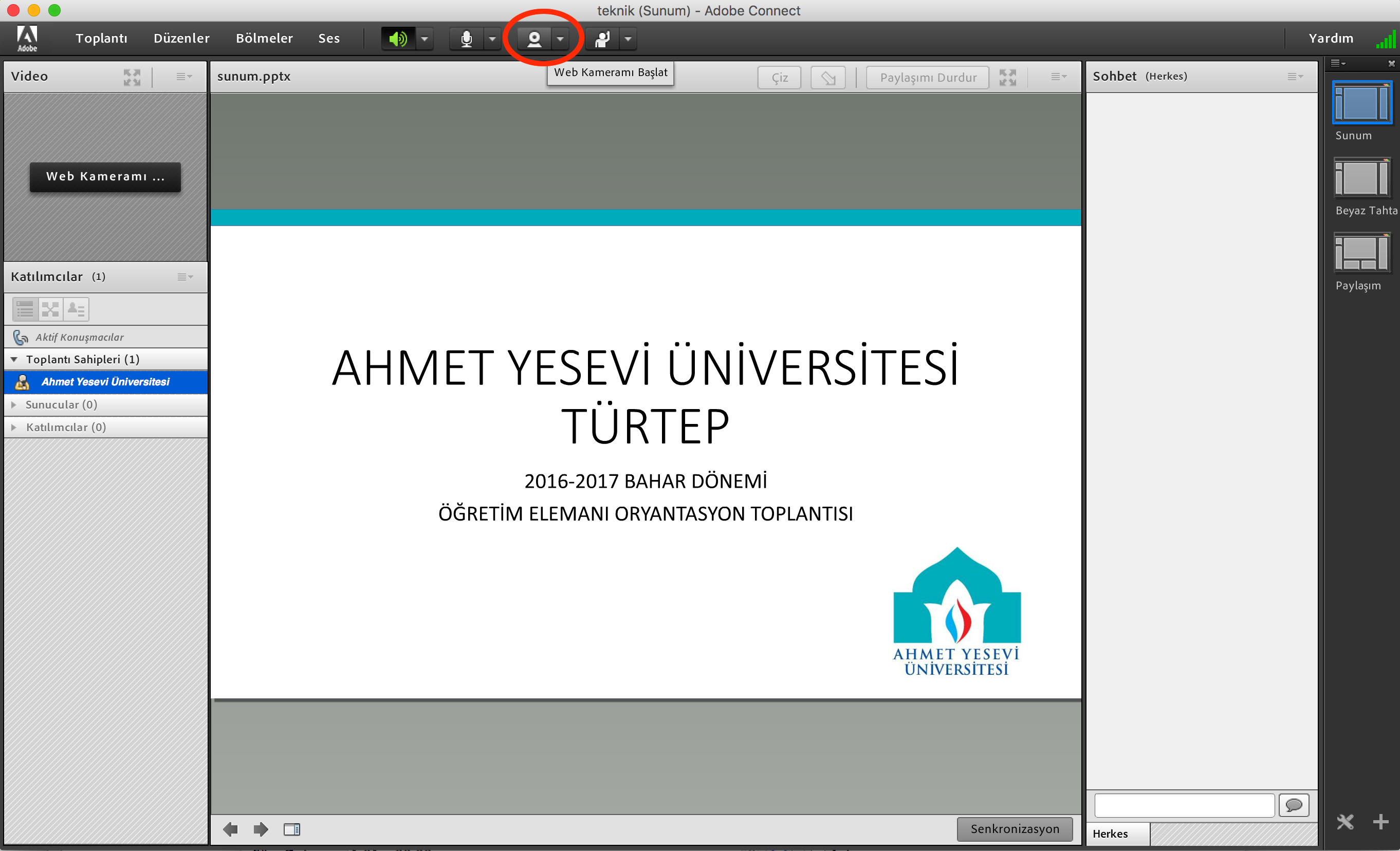Open the Düzenler menu
This screenshot has width=1400, height=851.
tap(182, 38)
